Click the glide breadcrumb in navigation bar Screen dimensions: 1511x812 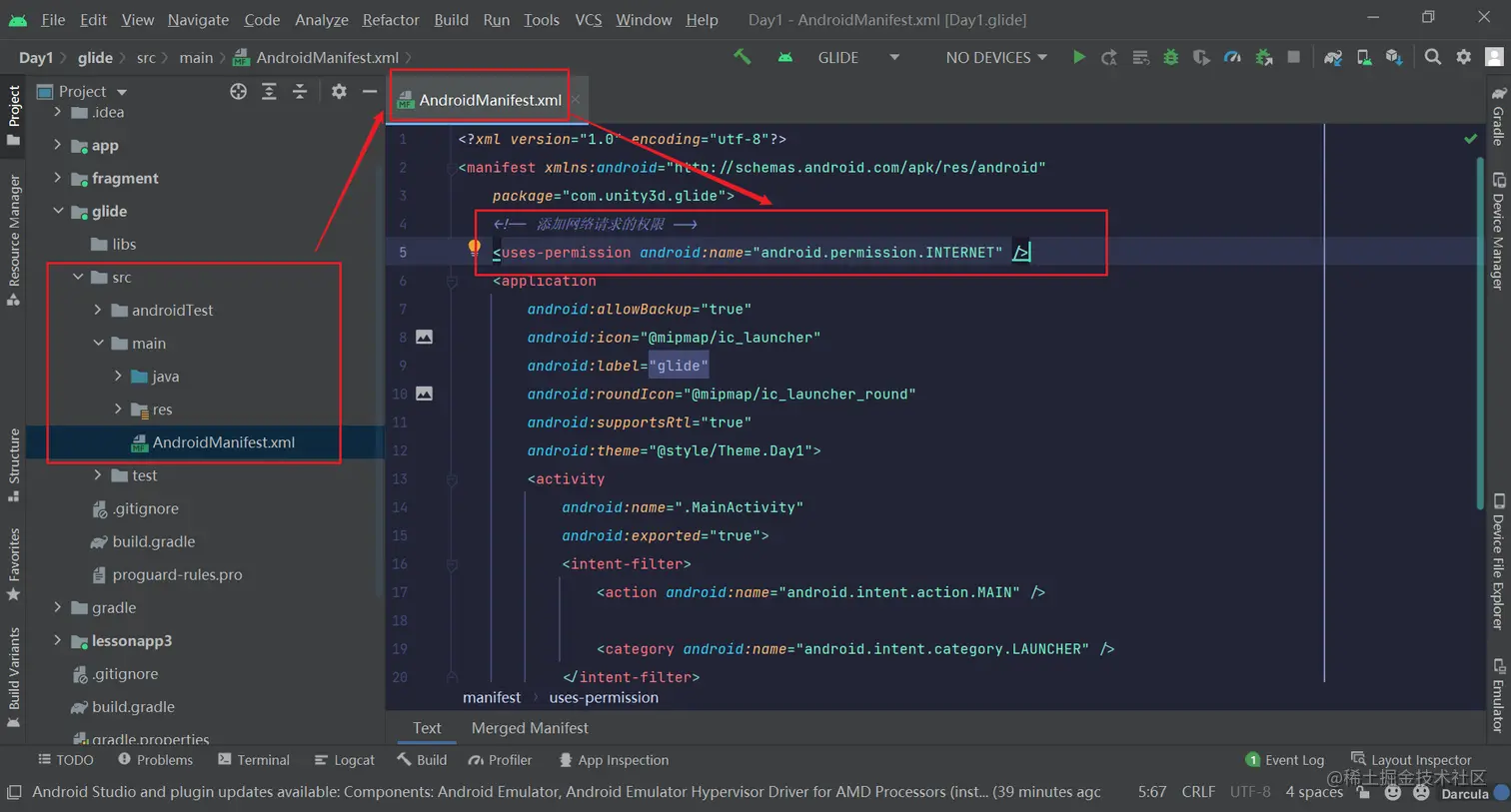[95, 57]
